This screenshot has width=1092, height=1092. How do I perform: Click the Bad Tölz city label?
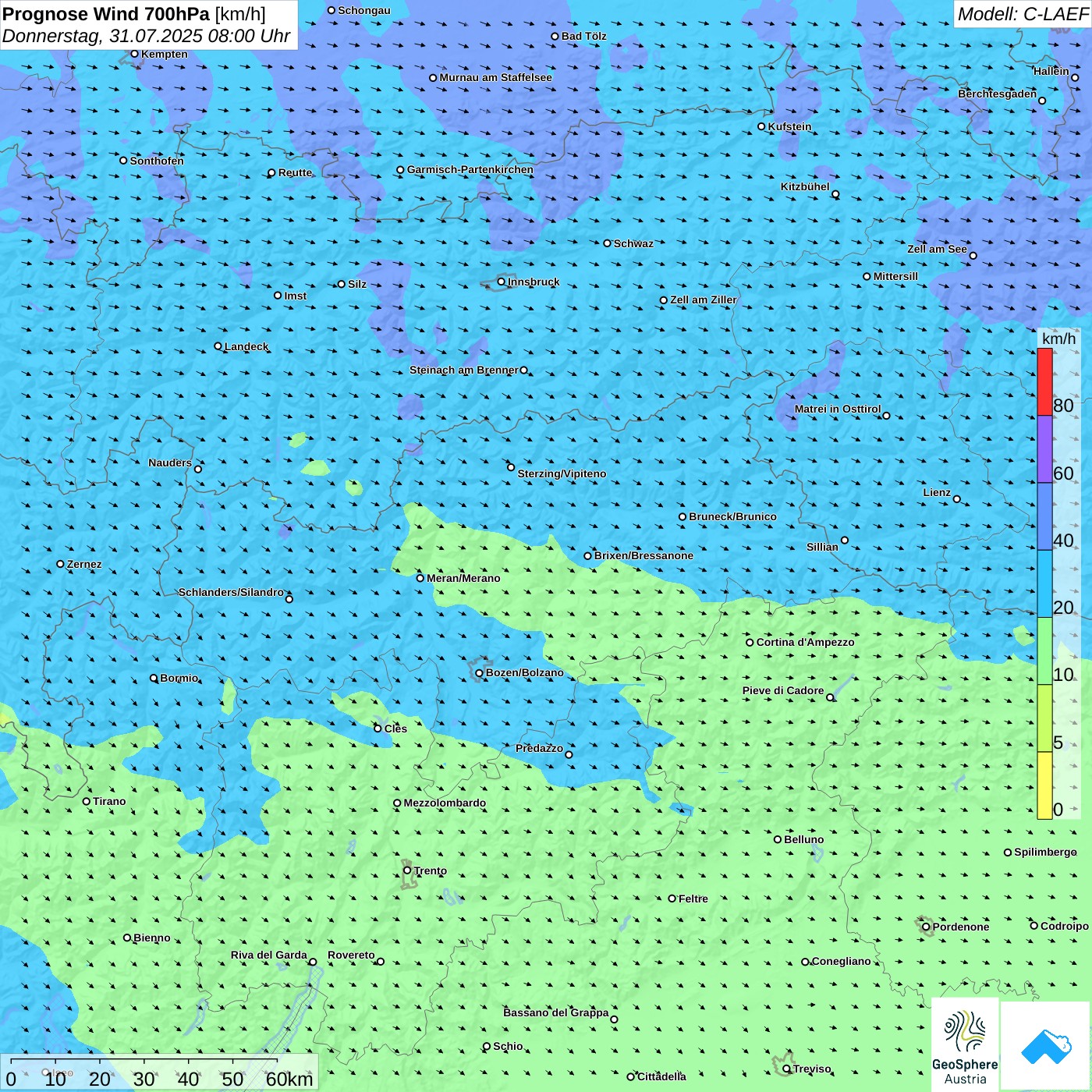click(584, 36)
